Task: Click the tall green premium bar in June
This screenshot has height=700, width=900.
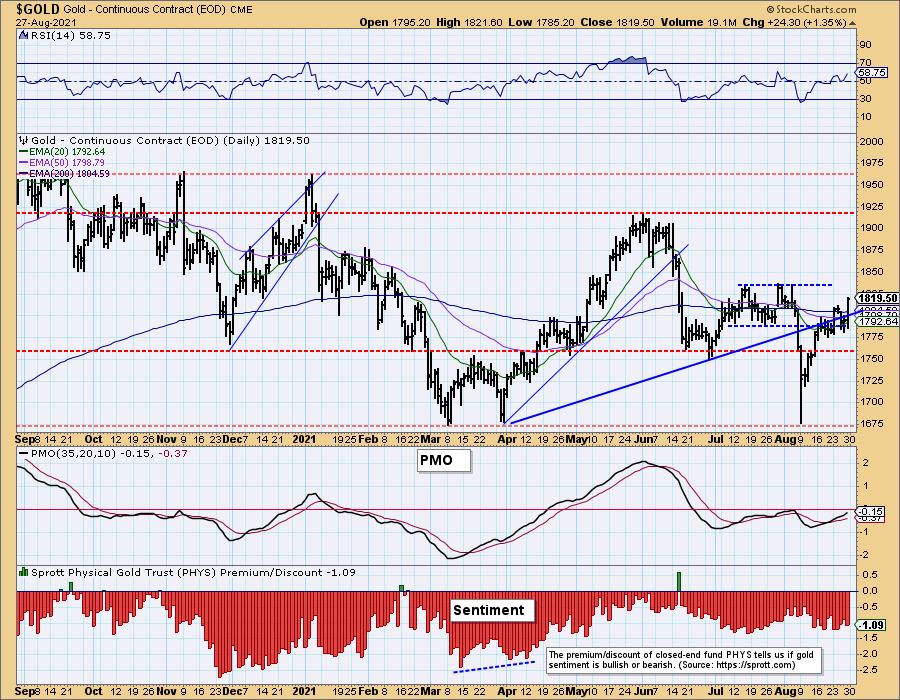Action: pos(679,581)
